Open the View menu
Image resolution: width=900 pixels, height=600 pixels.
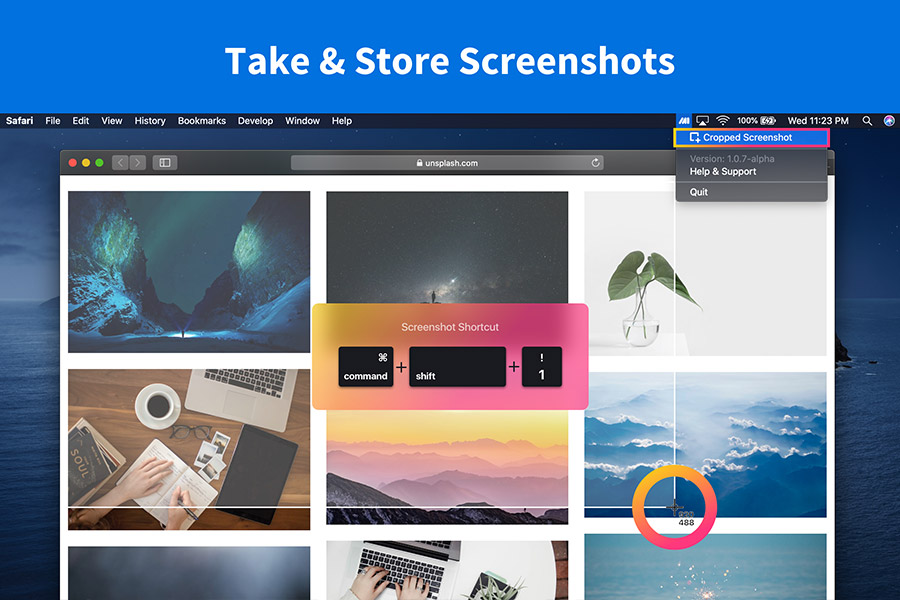112,121
